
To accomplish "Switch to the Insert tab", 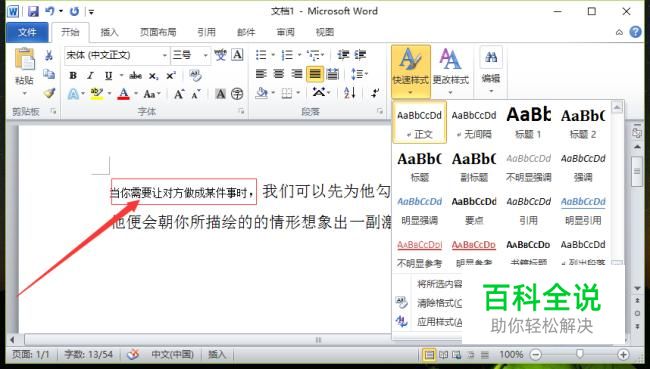I will coord(109,32).
